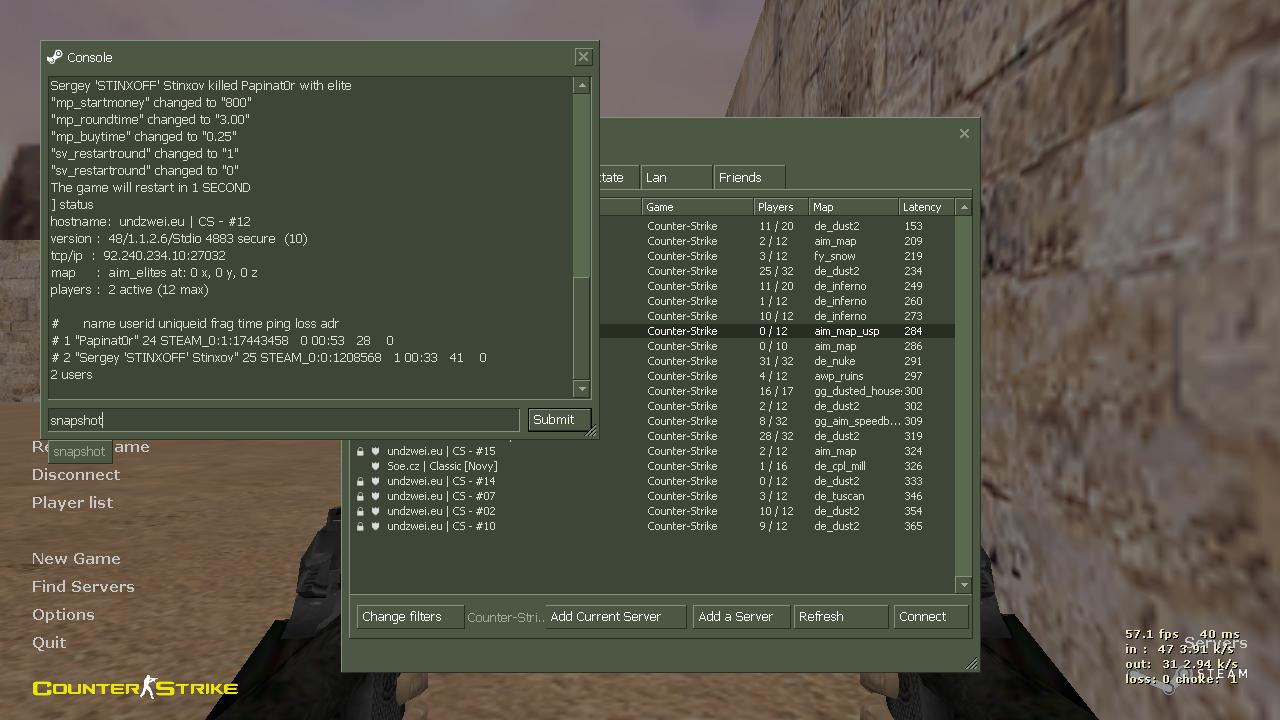Open the Lan tab in server browser

(x=676, y=177)
